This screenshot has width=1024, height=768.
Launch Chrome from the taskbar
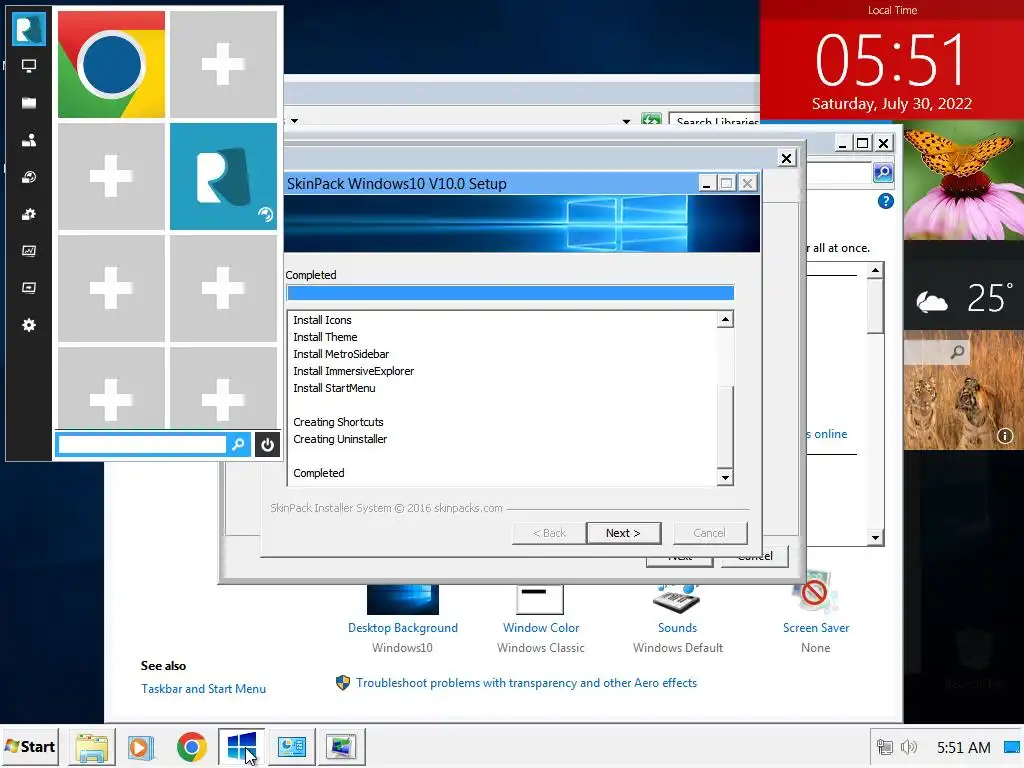[x=191, y=746]
